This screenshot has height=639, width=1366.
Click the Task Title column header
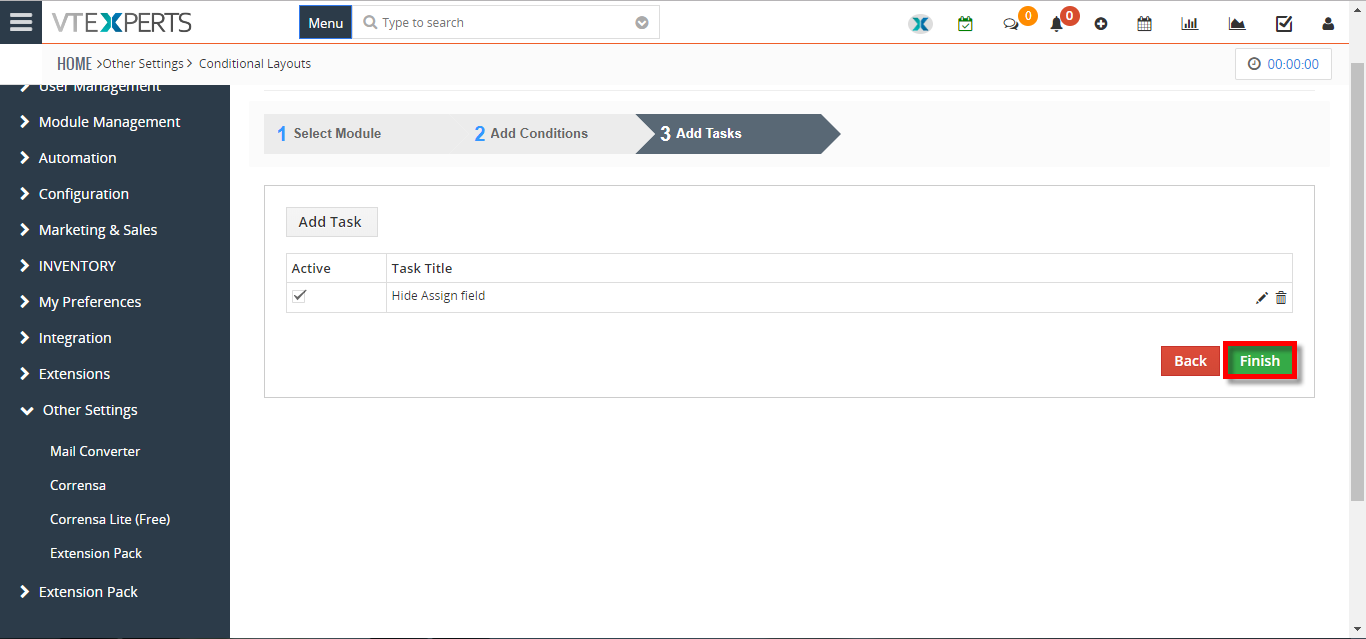coord(422,268)
